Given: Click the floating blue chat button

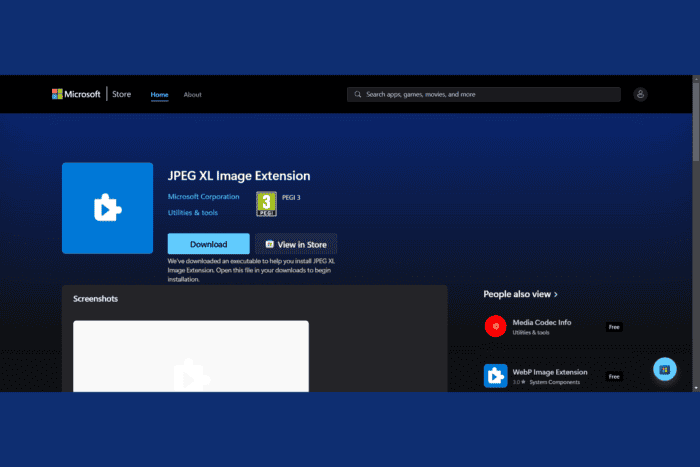Looking at the screenshot, I should coord(665,369).
